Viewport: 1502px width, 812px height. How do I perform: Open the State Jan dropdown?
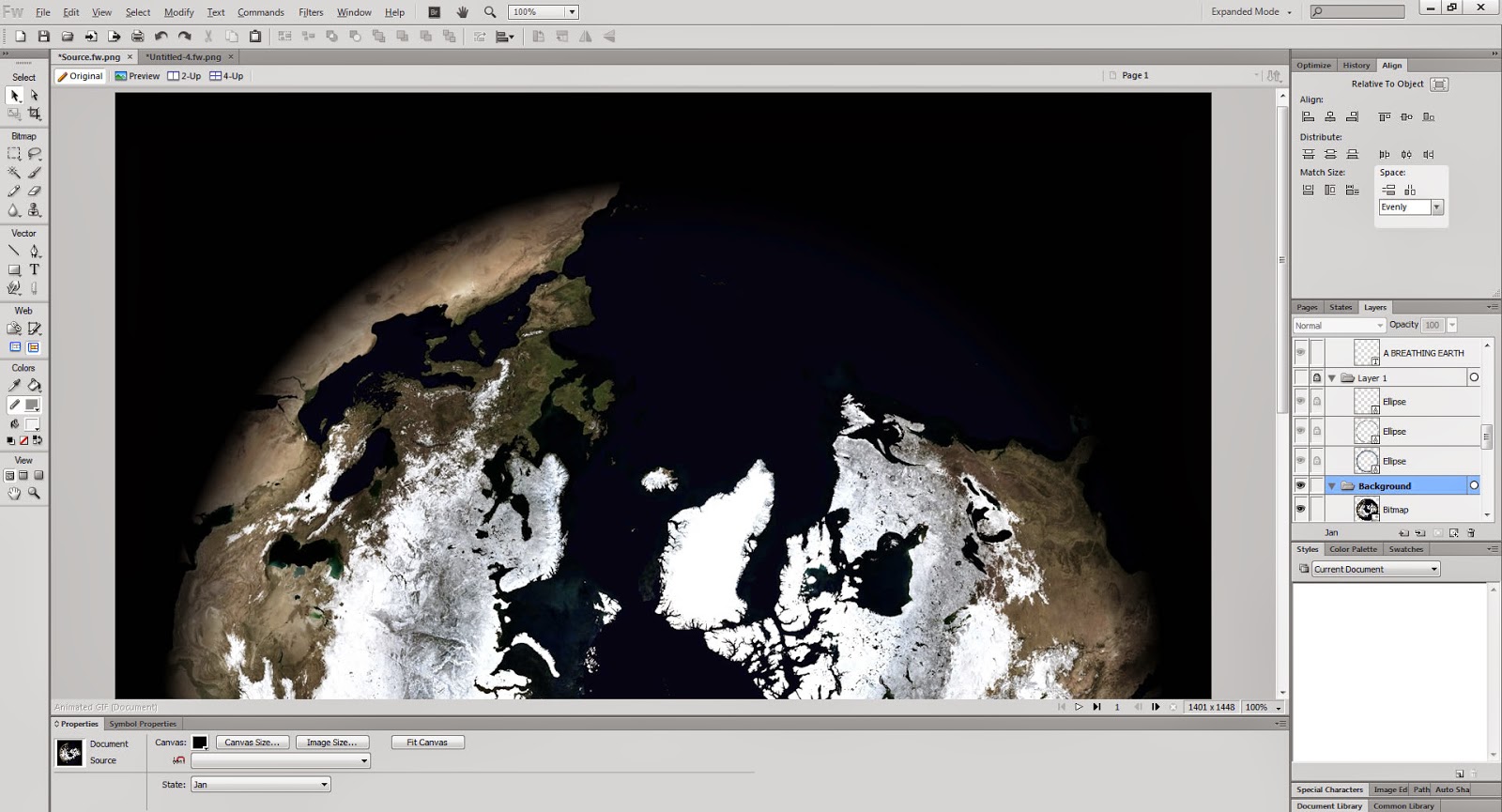click(x=260, y=784)
